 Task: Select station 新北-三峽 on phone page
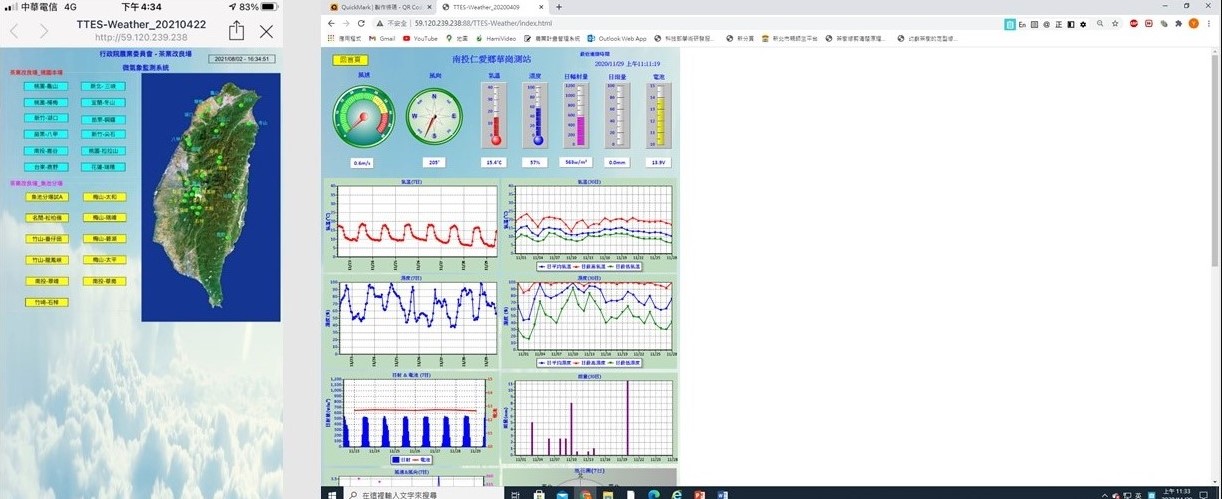click(103, 87)
